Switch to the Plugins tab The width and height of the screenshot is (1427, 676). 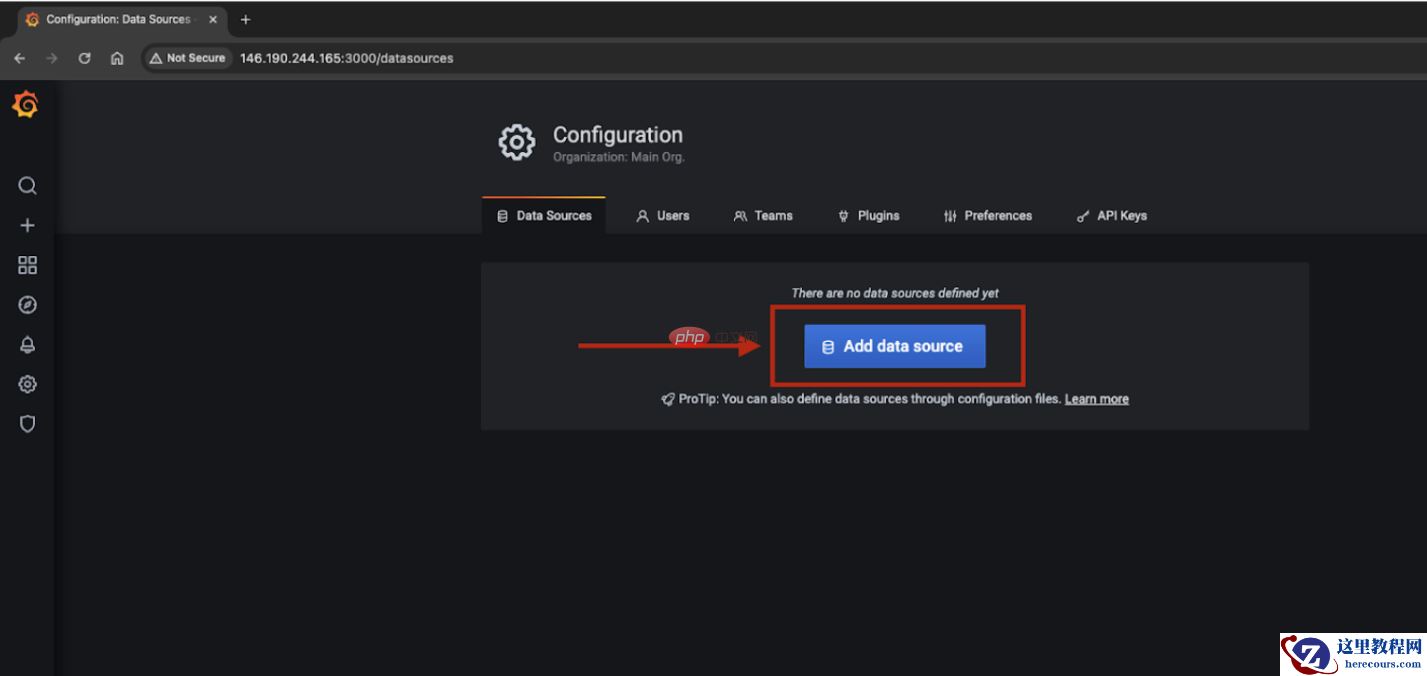[x=869, y=215]
